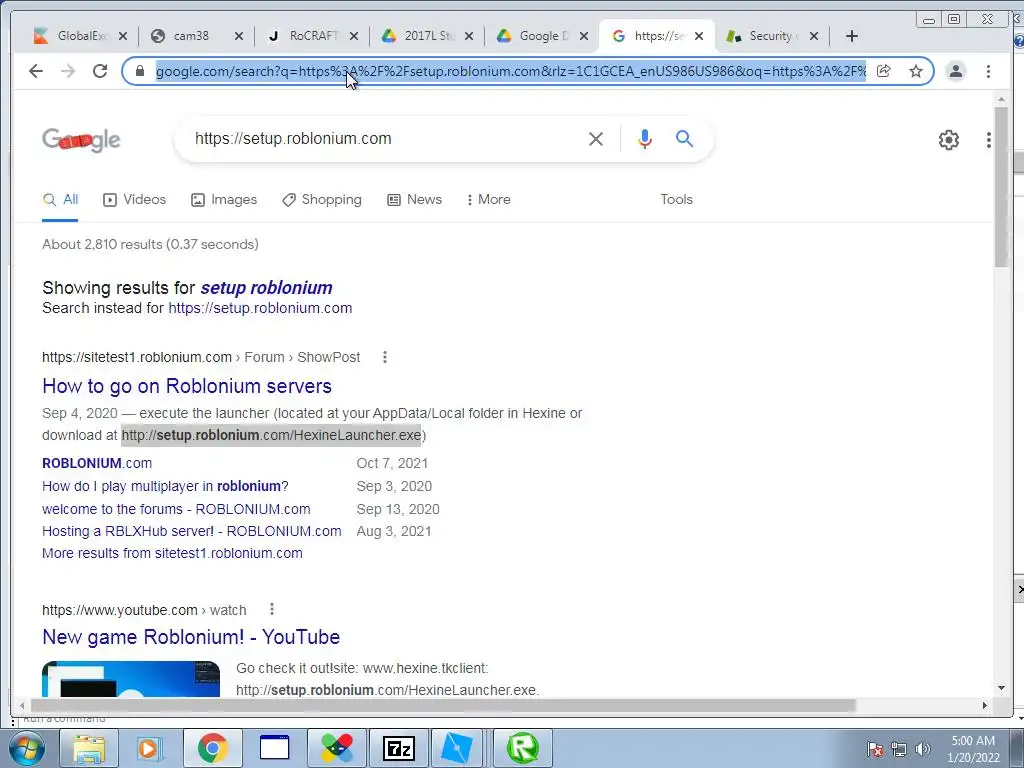Open 'New game Roblonium! - YouTube' result
This screenshot has width=1024, height=768.
pyautogui.click(x=191, y=637)
